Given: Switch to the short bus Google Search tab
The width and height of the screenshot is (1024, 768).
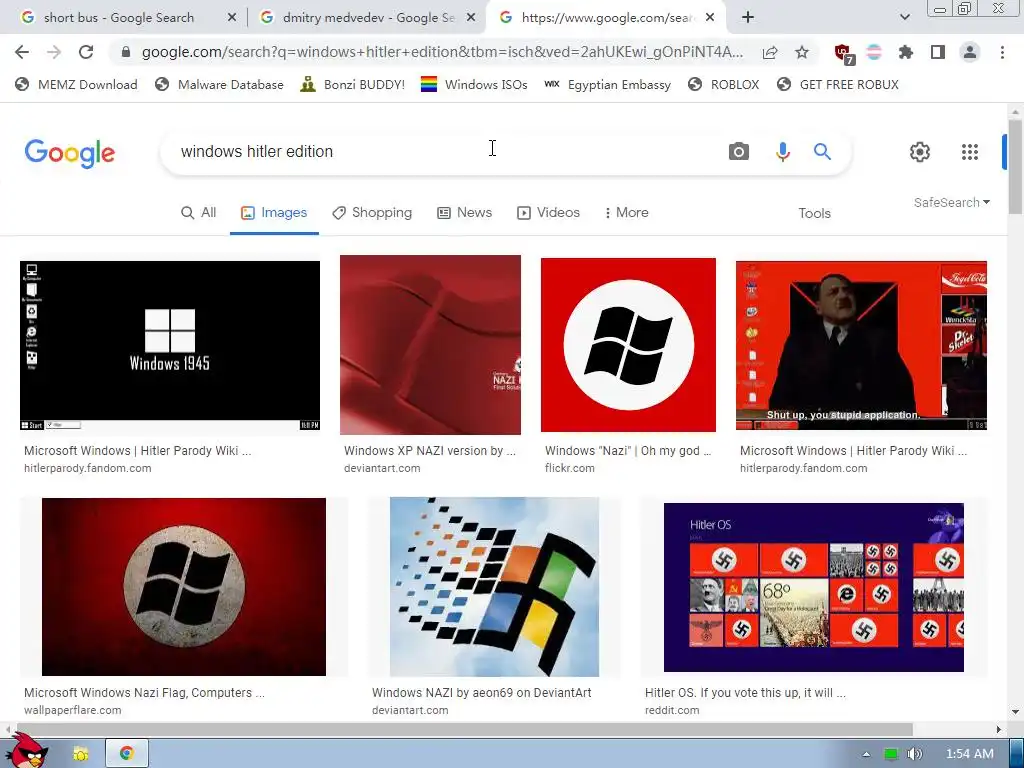Looking at the screenshot, I should [119, 18].
